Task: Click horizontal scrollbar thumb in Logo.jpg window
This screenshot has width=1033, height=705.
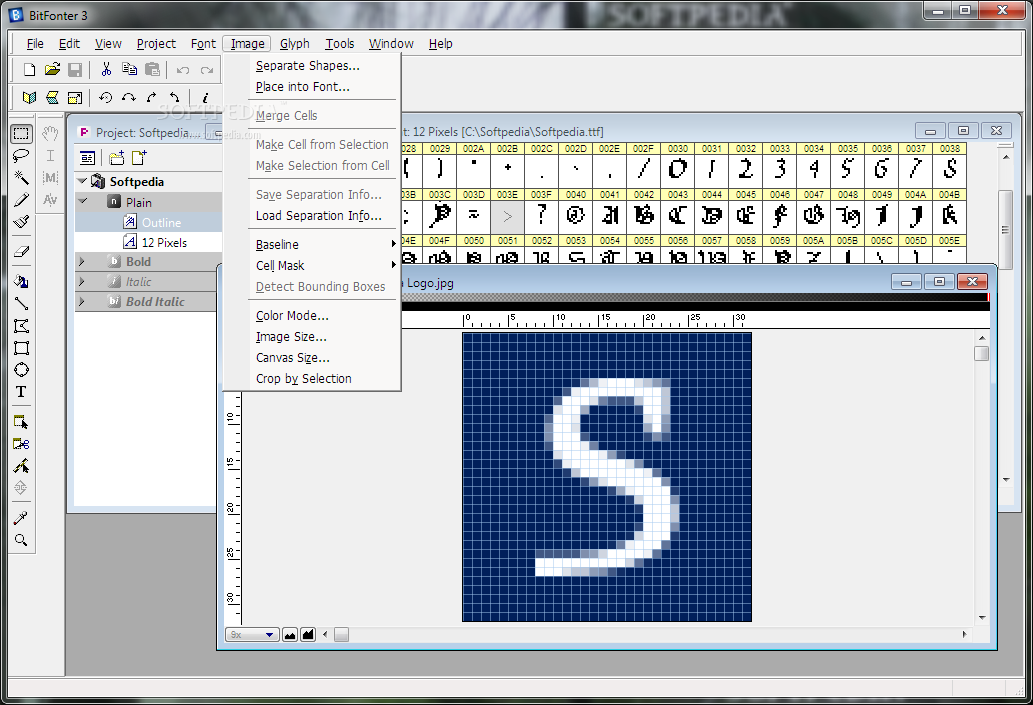Action: tap(341, 634)
